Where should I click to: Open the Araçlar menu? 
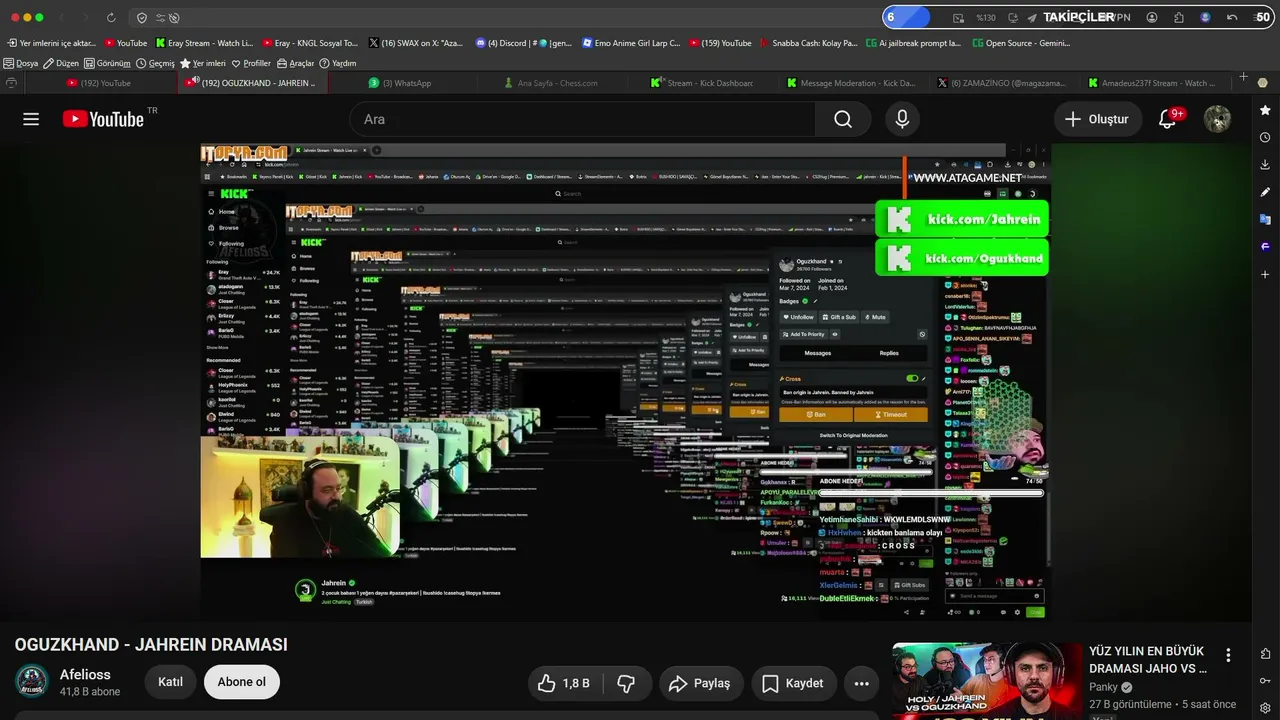coord(295,63)
